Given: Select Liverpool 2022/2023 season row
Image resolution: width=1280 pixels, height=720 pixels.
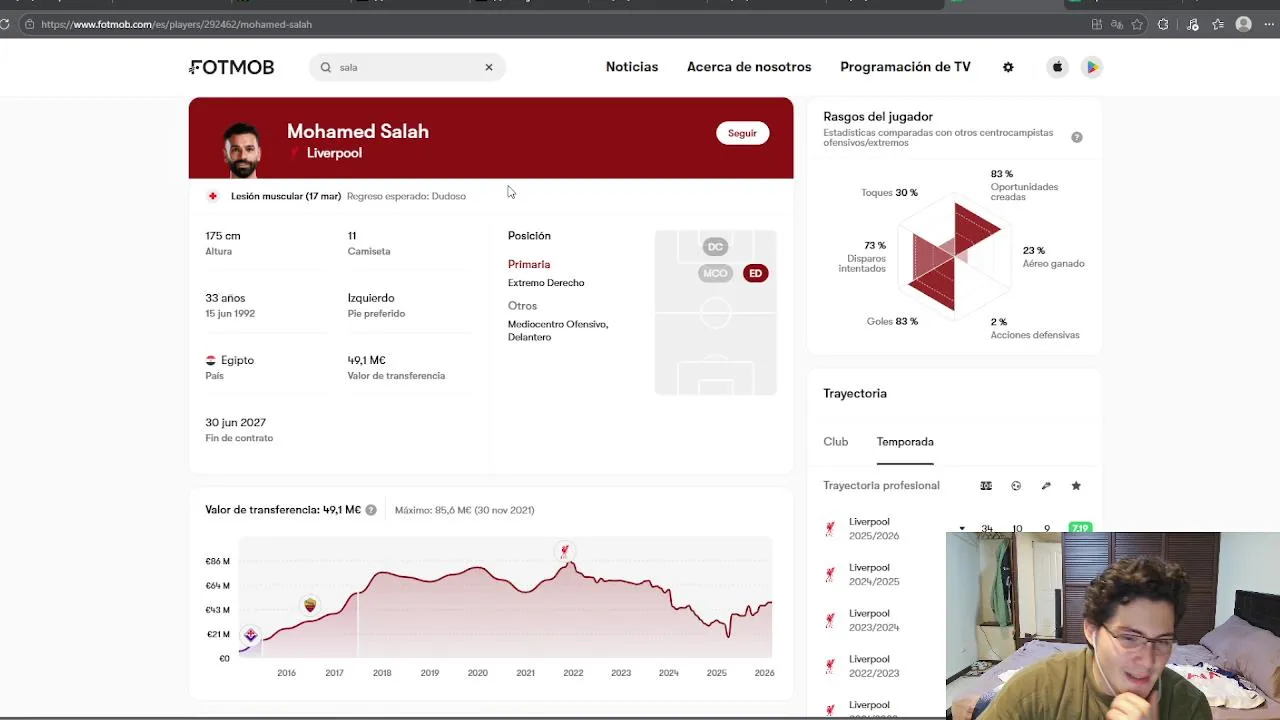Looking at the screenshot, I should click(x=884, y=666).
